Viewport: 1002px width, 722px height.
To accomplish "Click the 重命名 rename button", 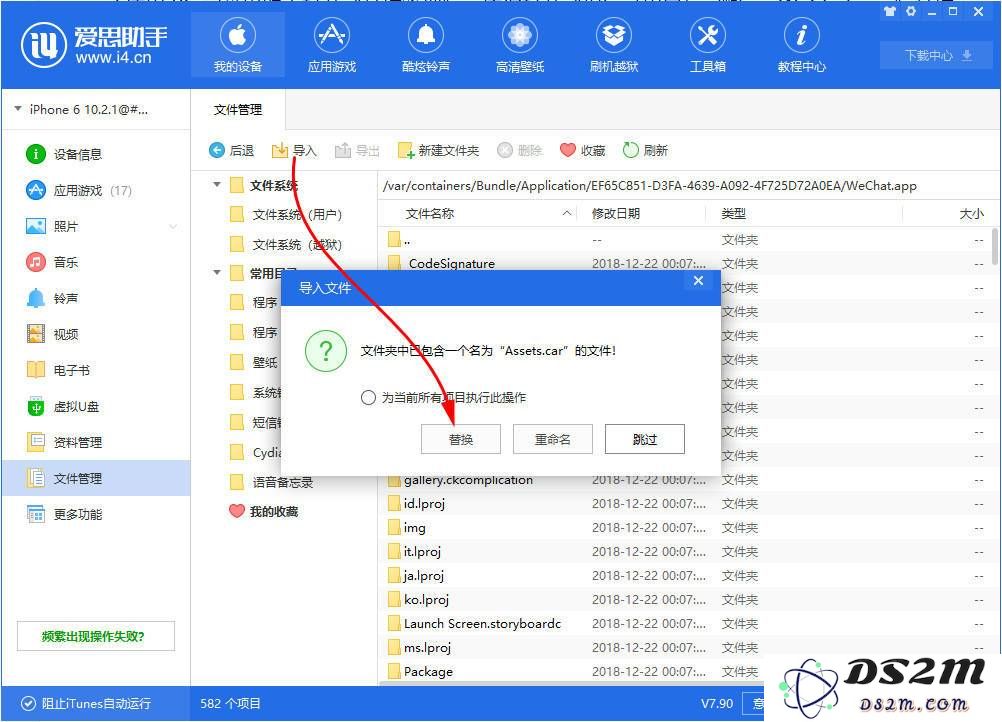I will click(553, 439).
